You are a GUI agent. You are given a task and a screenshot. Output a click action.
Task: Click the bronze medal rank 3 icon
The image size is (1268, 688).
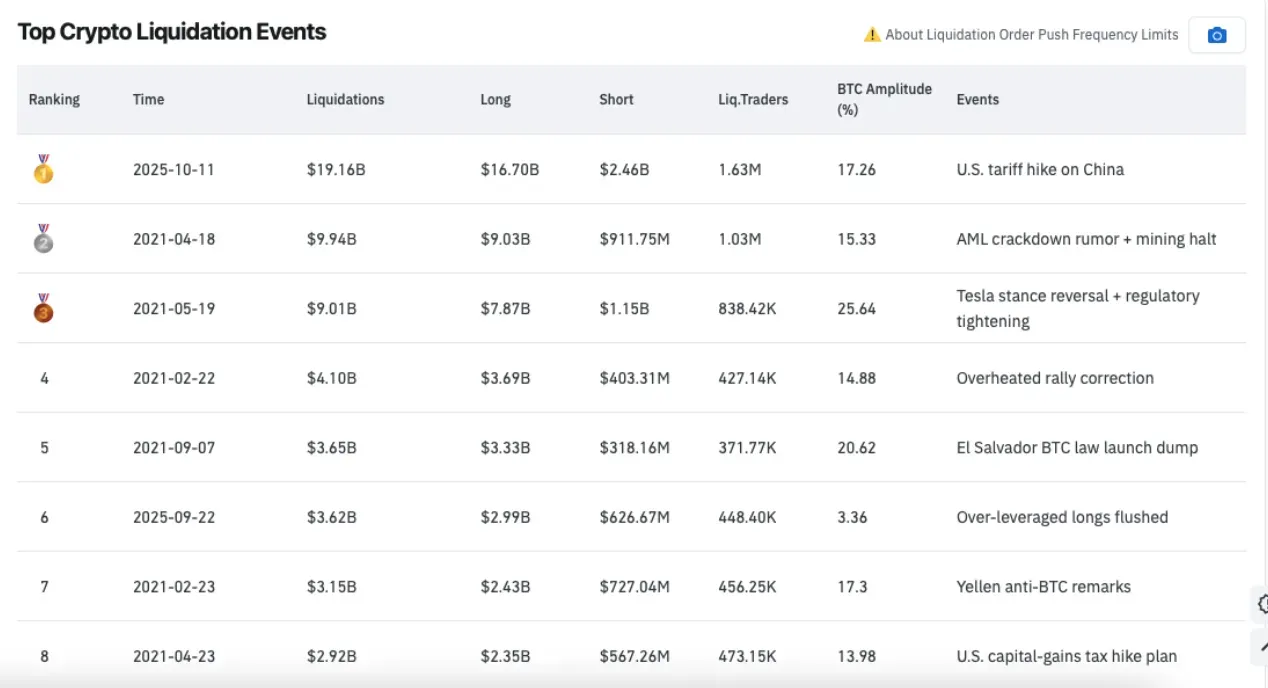pyautogui.click(x=43, y=308)
